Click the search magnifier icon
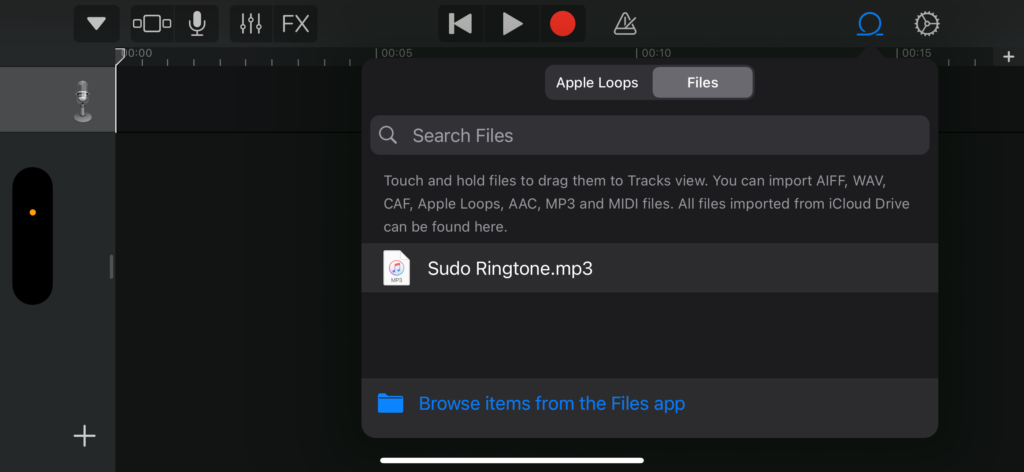 pyautogui.click(x=388, y=135)
